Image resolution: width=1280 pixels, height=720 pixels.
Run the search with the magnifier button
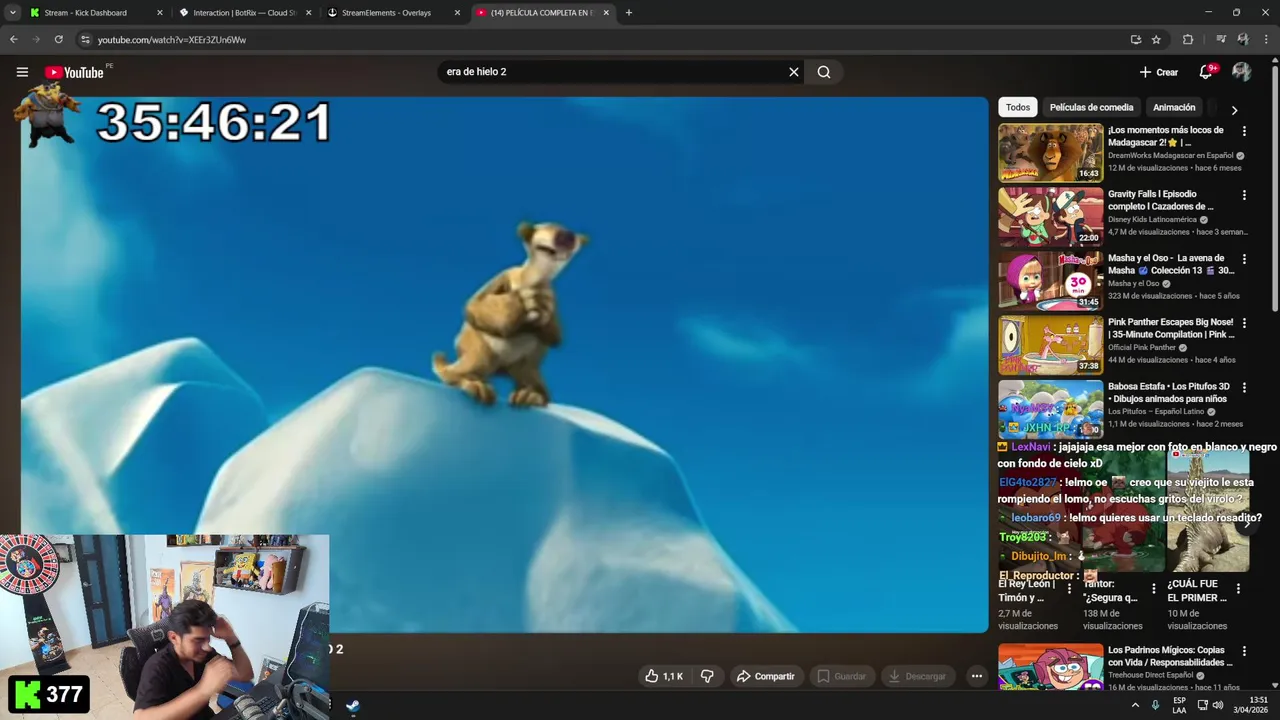[x=824, y=72]
